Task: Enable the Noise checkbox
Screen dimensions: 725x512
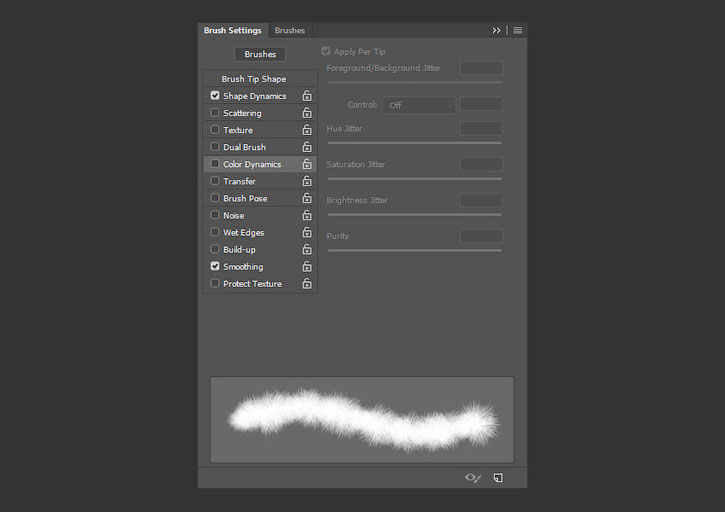Action: point(215,215)
